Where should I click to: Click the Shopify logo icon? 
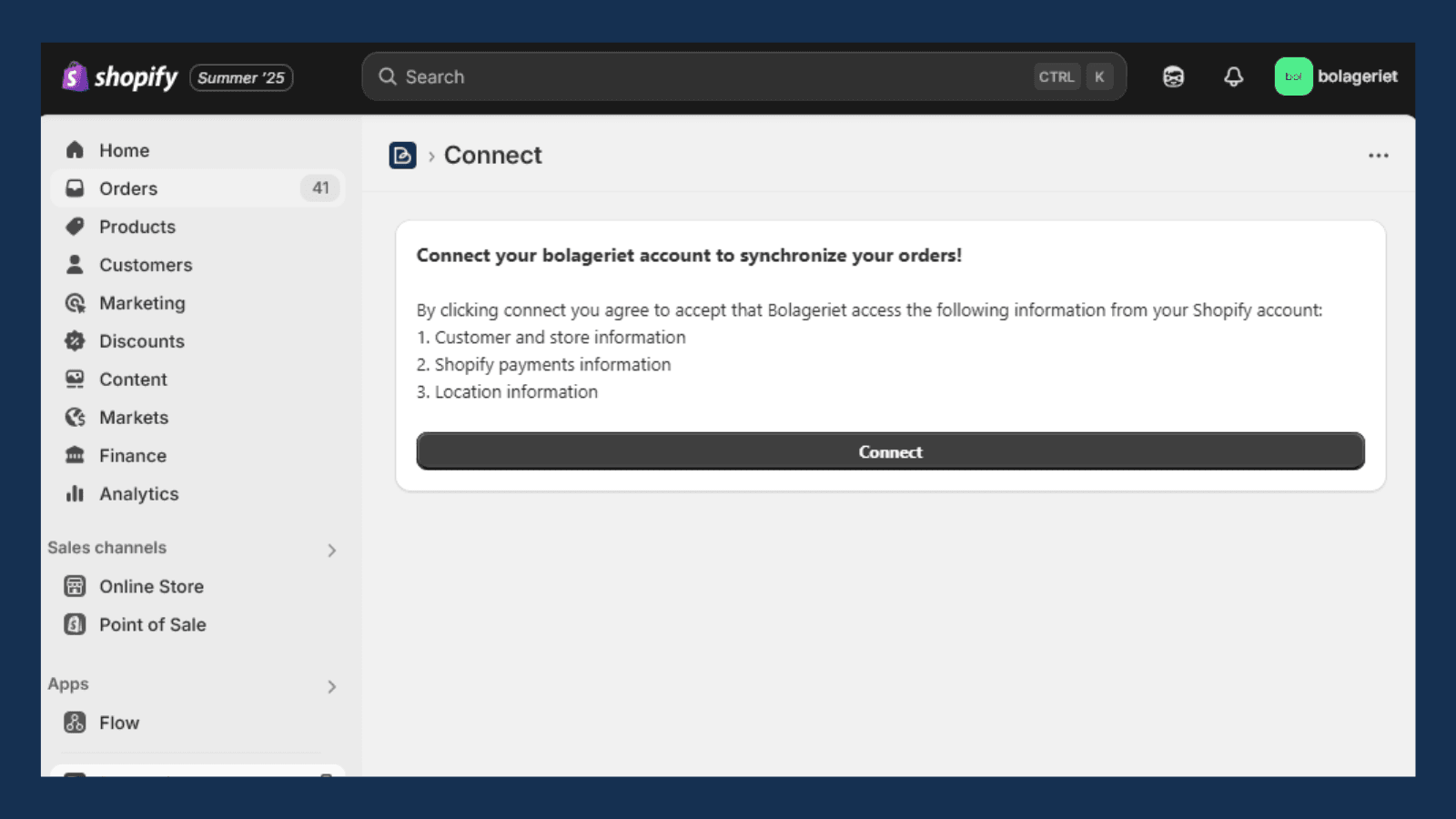75,77
